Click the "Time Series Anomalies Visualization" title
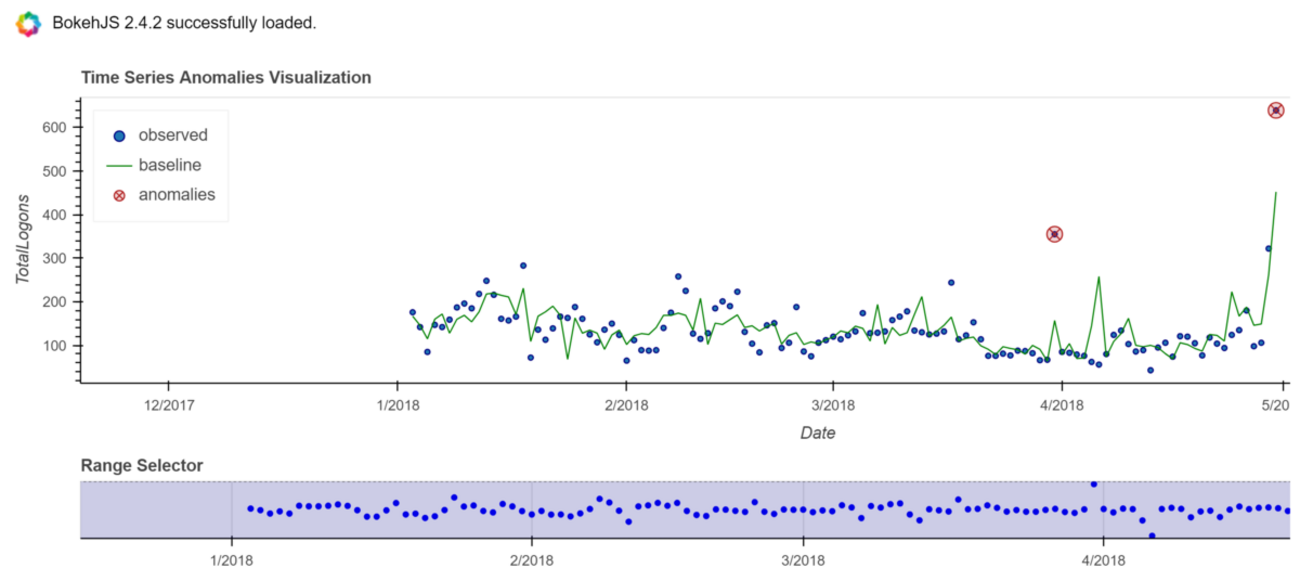This screenshot has height=581, width=1300. pos(226,77)
